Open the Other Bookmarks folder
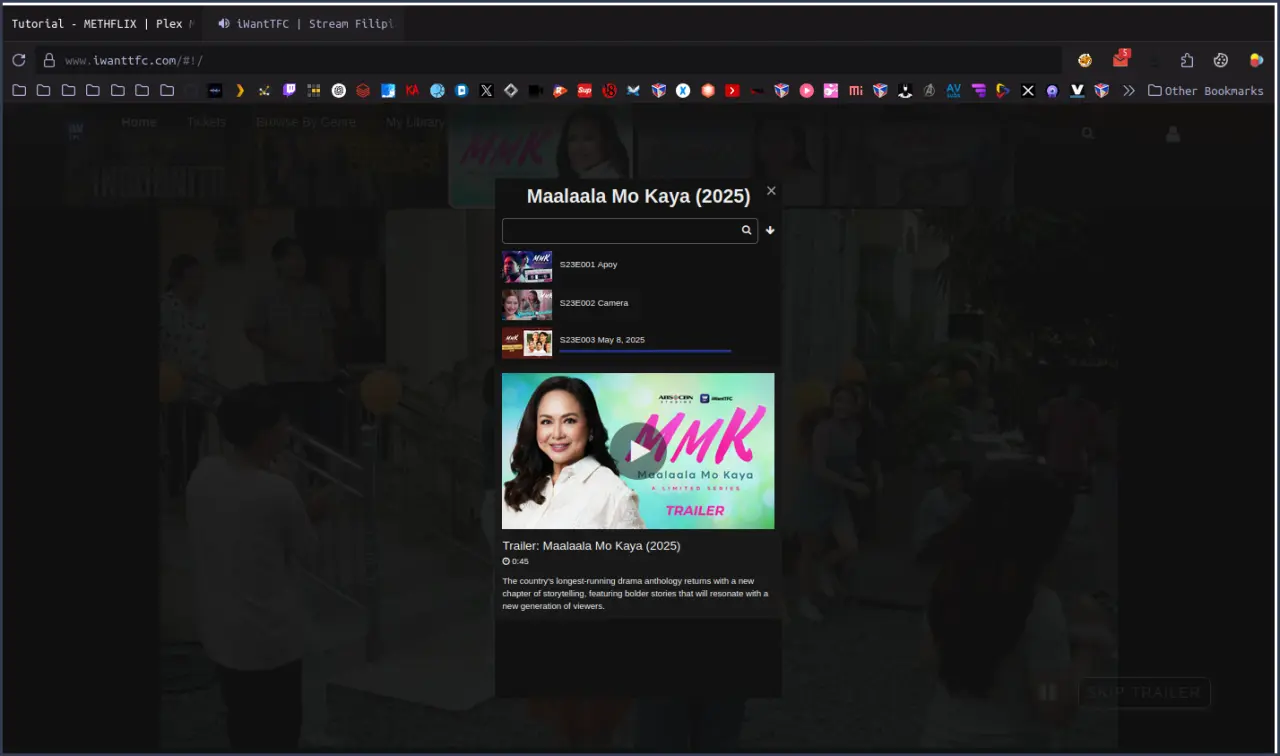Screen dimensions: 1280x756 tap(1205, 90)
